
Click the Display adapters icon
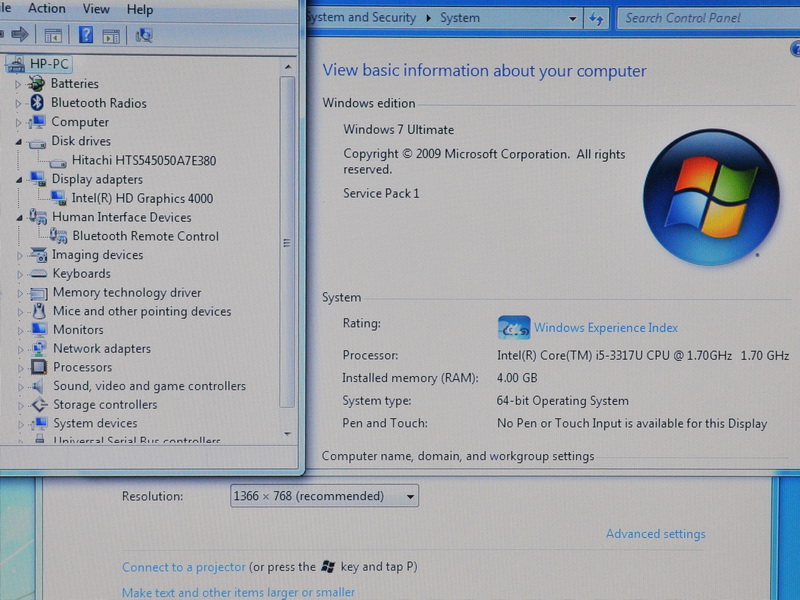tap(37, 179)
